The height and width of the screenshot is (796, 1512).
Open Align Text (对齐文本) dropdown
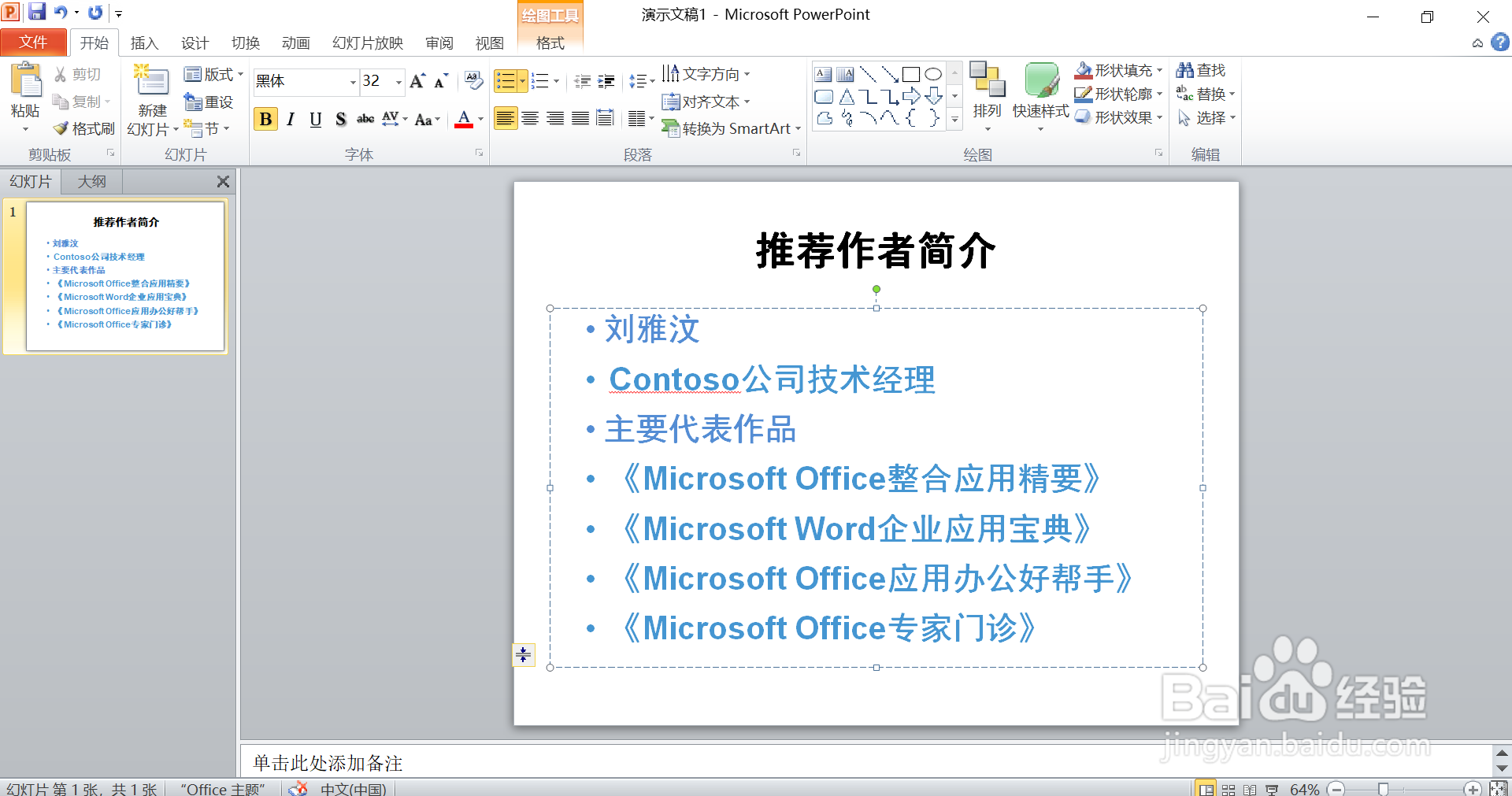coord(706,102)
